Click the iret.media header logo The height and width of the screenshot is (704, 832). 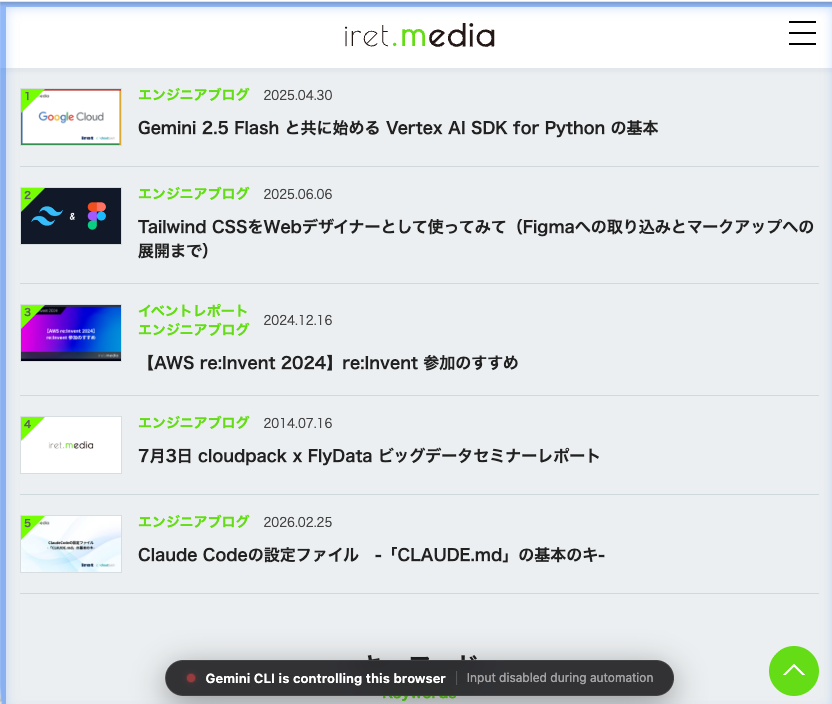(x=419, y=36)
